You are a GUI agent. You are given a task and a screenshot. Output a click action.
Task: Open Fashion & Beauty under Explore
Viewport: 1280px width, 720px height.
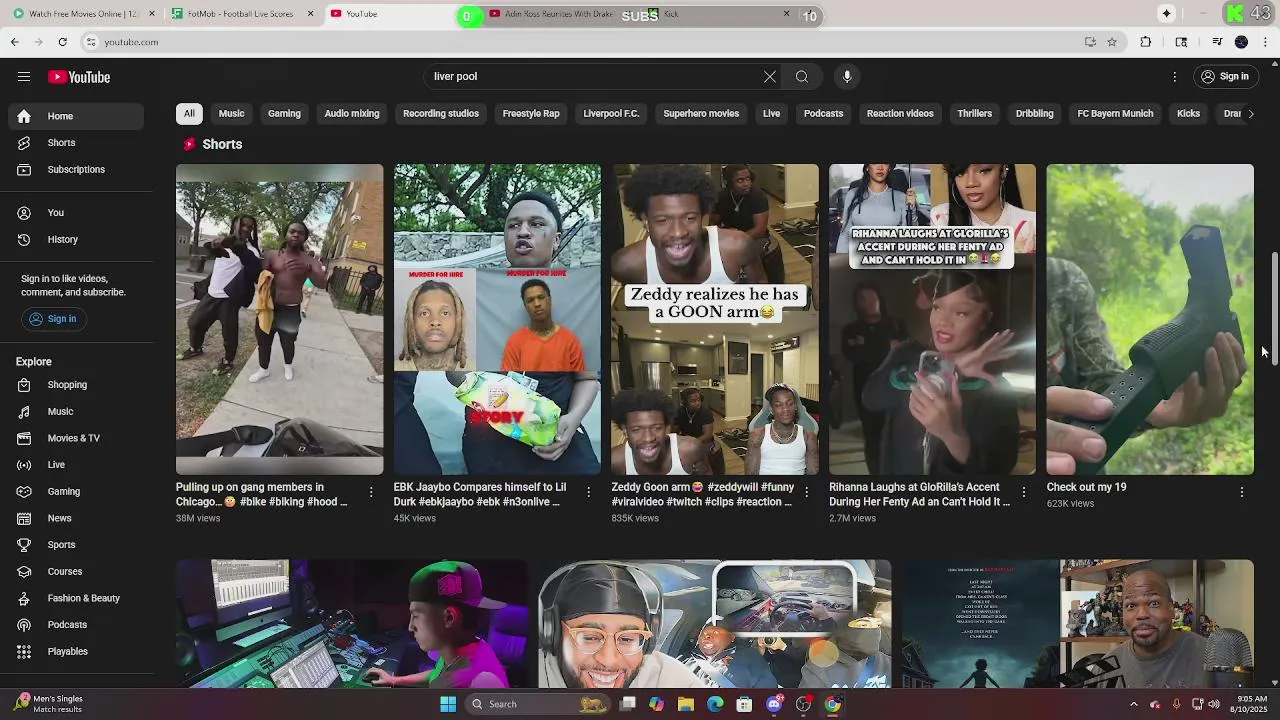point(76,598)
